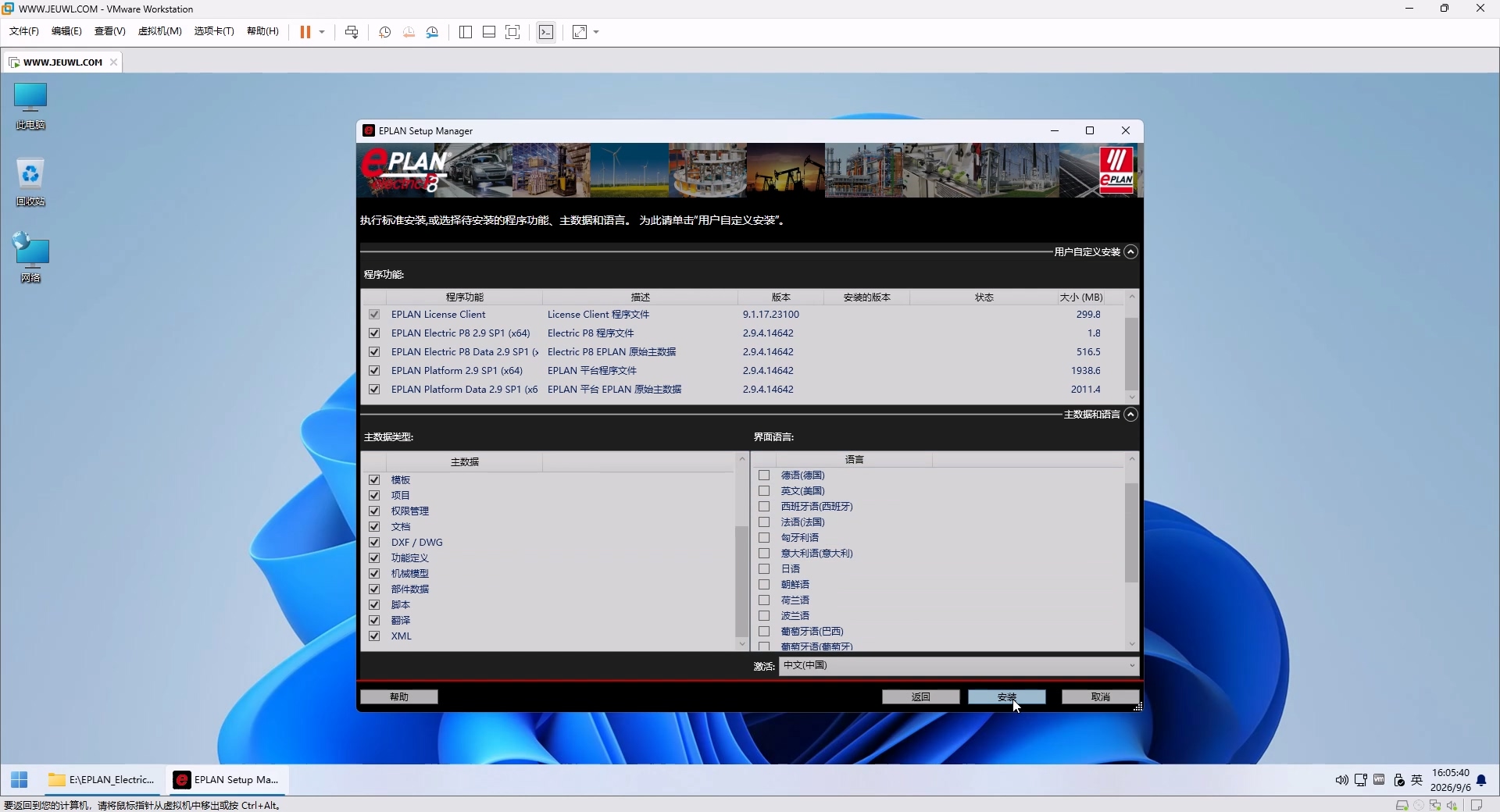Check the 英文(美国) language checkbox

pos(764,491)
